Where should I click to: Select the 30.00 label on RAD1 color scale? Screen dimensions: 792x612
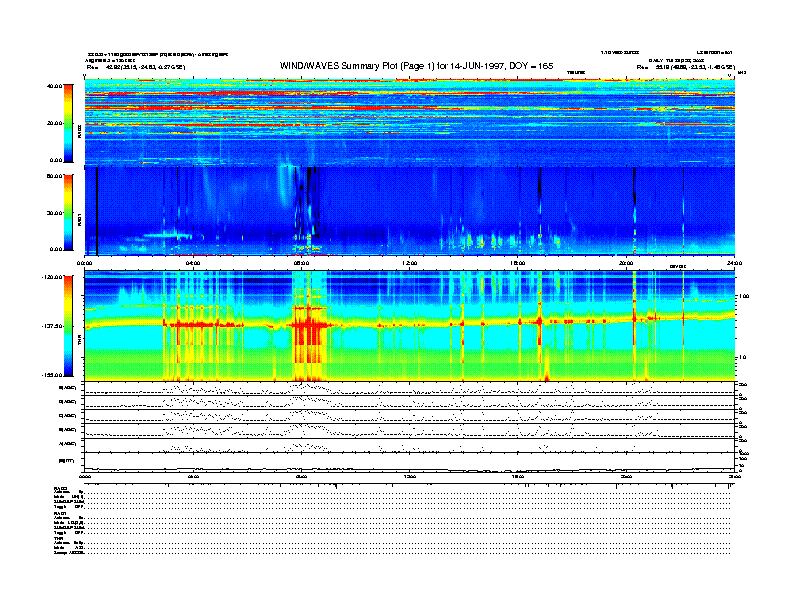pyautogui.click(x=54, y=213)
